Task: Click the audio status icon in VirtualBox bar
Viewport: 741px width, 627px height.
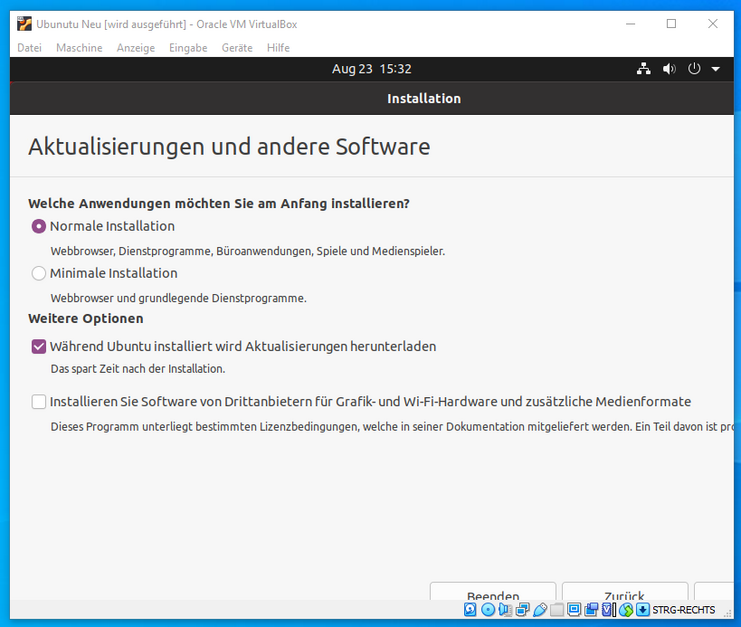Action: (505, 610)
